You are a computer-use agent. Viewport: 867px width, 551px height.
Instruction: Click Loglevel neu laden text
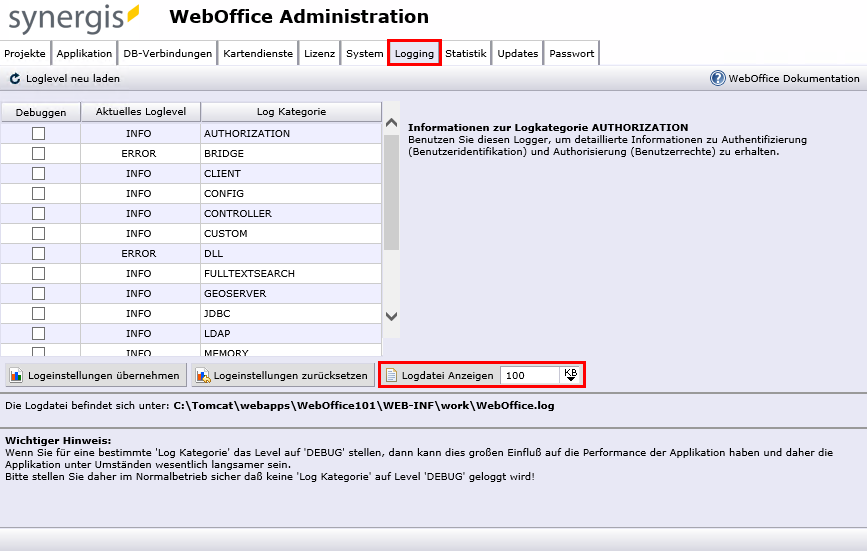(x=73, y=78)
